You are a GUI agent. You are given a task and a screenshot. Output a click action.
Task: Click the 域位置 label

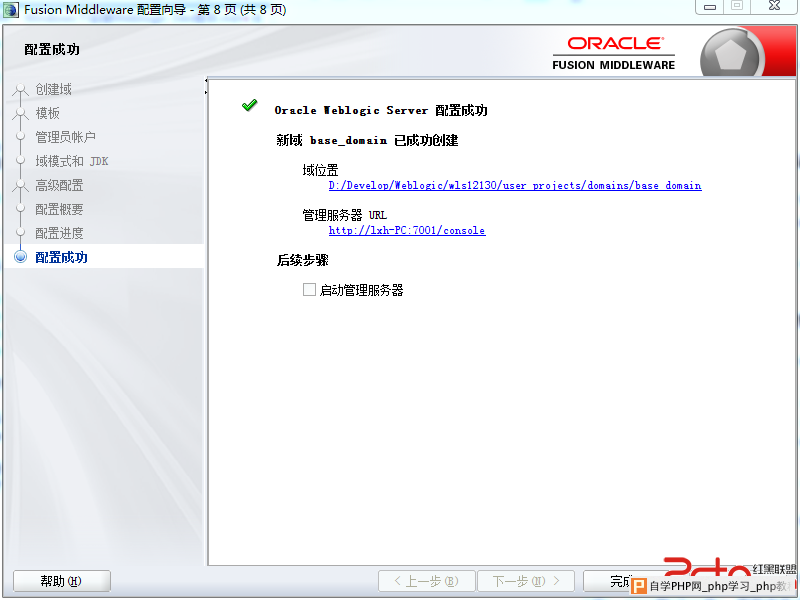coord(320,170)
